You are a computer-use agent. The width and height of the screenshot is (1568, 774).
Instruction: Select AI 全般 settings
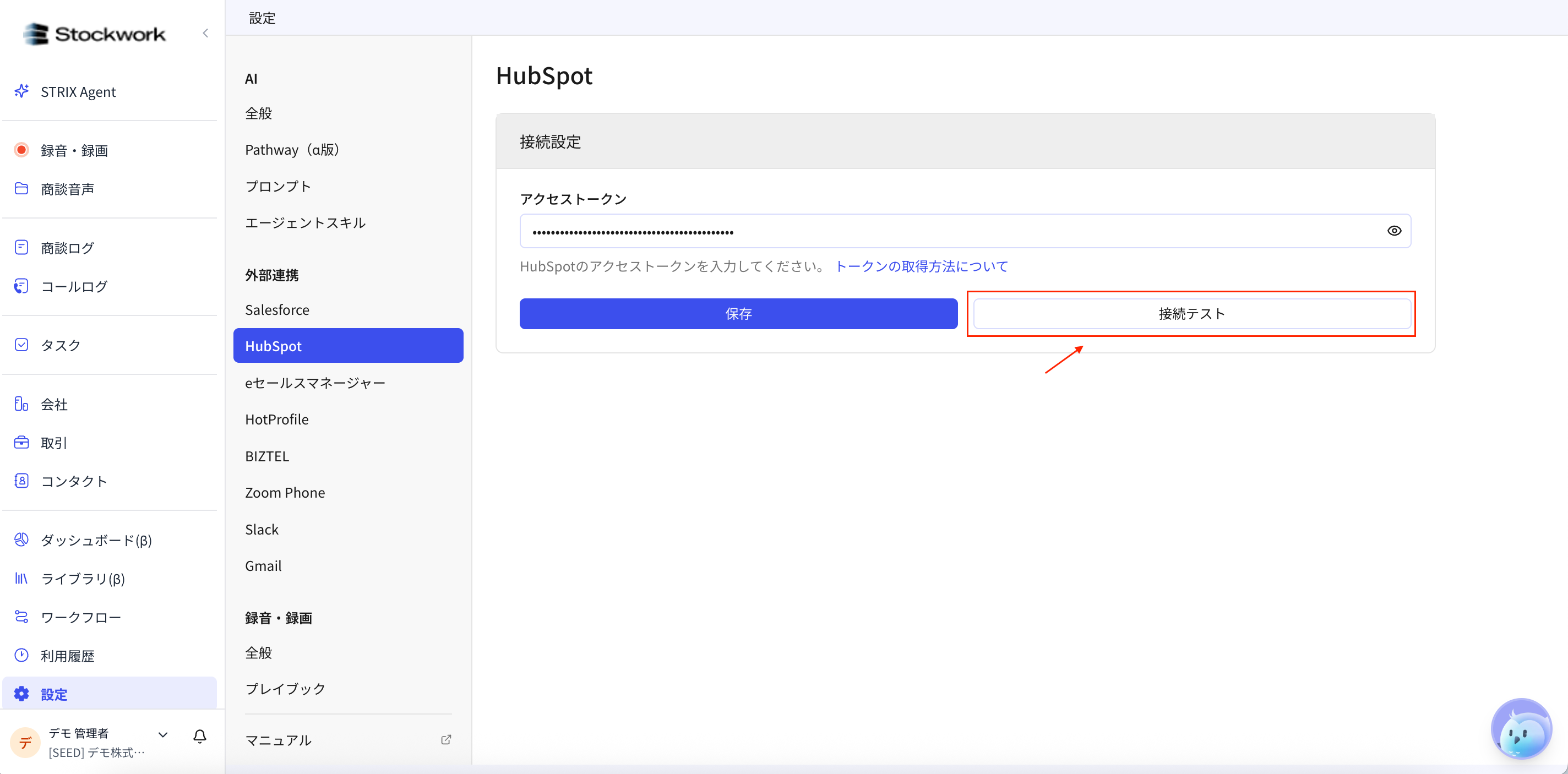(x=348, y=113)
